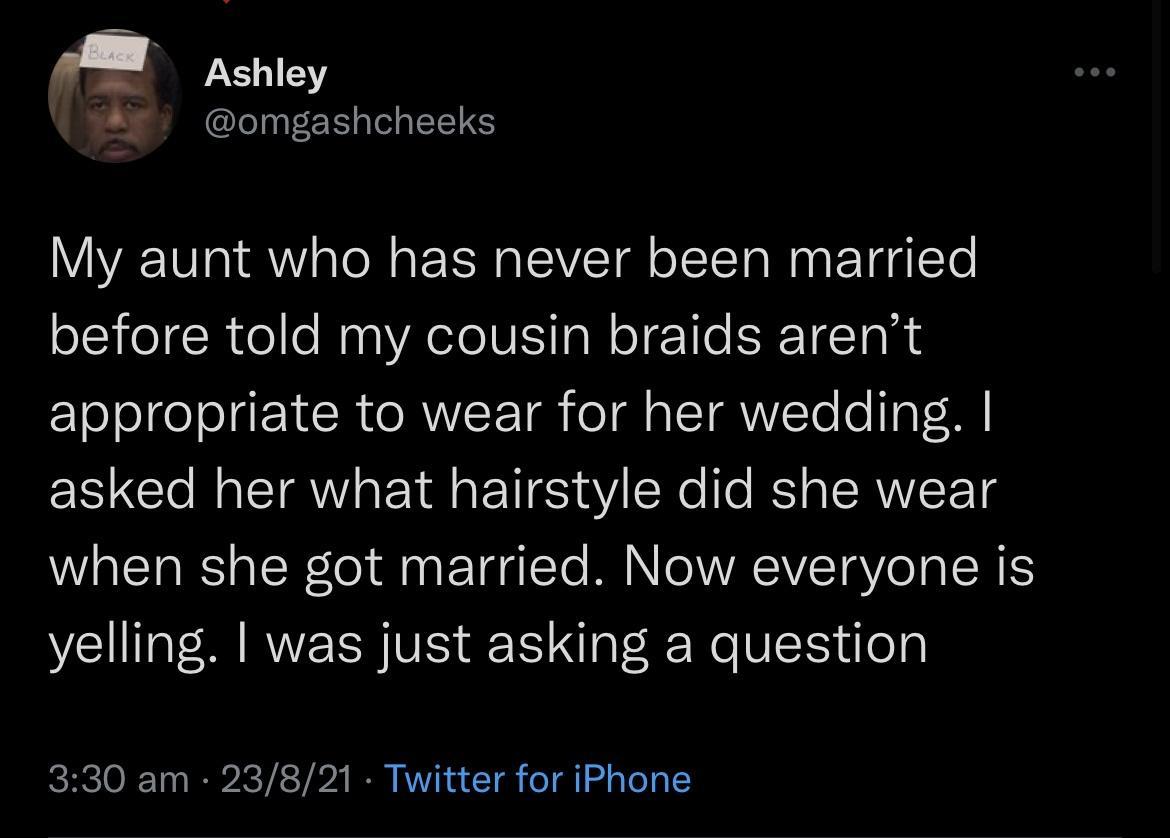This screenshot has height=838, width=1170.
Task: Click the tweet line "before told my cousin"
Action: pyautogui.click(x=483, y=336)
